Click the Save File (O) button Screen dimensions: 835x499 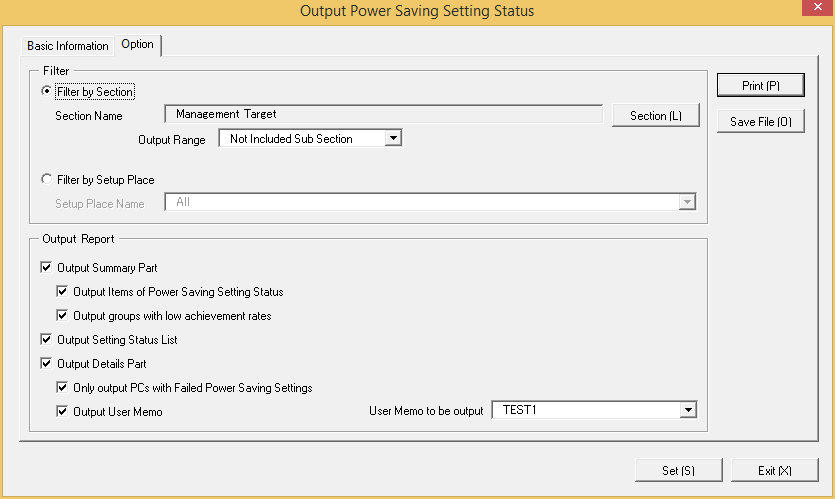pos(760,121)
